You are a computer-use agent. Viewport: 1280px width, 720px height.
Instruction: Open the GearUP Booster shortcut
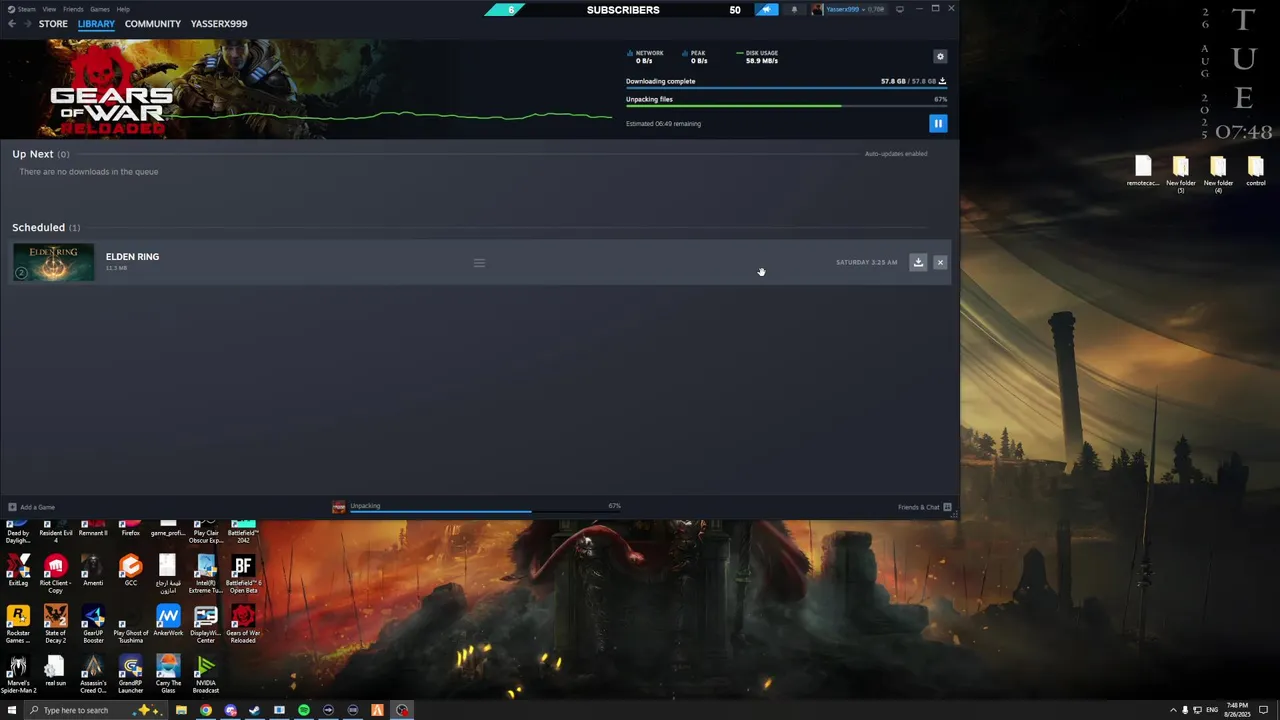(x=93, y=624)
